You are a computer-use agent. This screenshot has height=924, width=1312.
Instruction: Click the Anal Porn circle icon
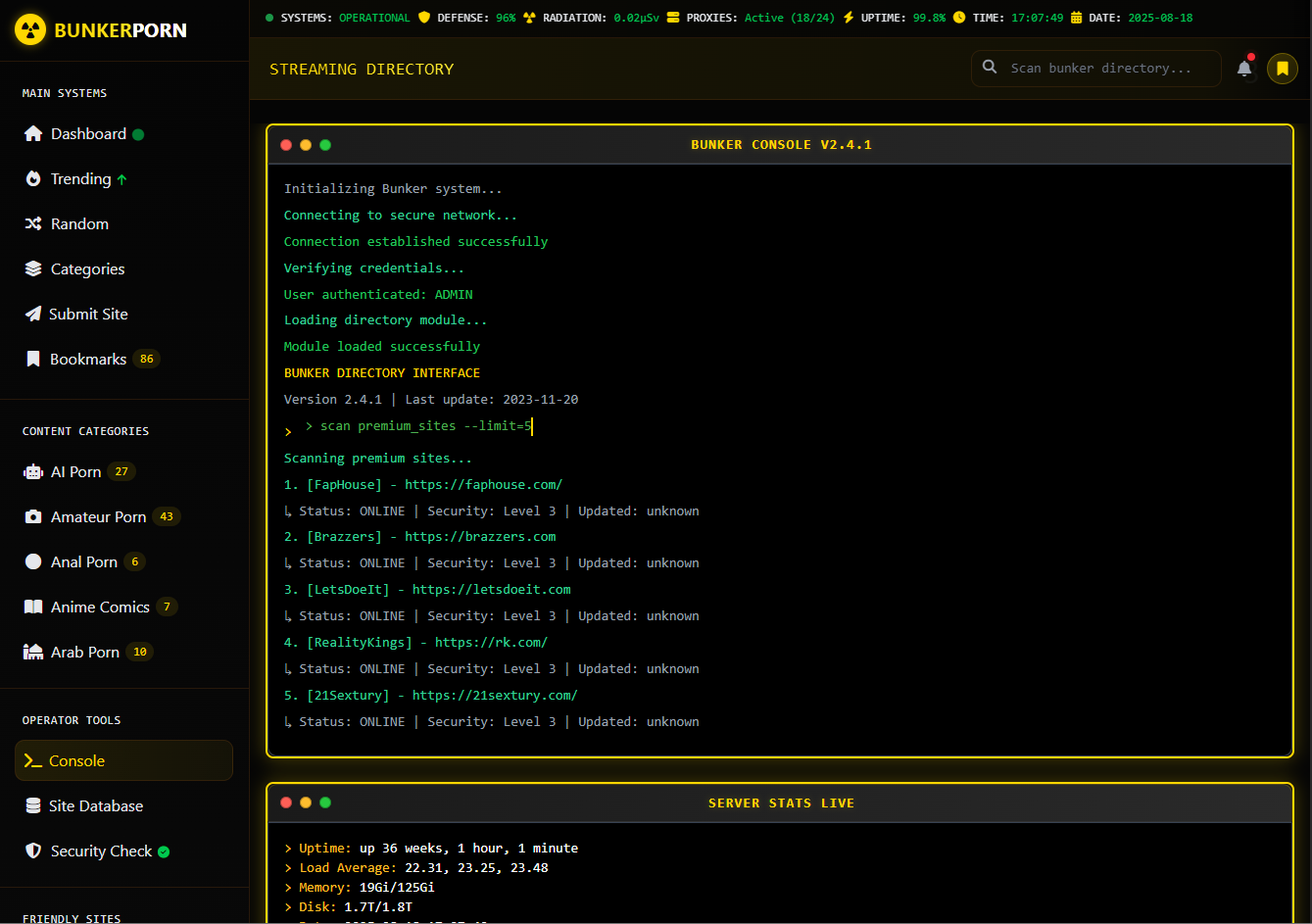tap(33, 561)
